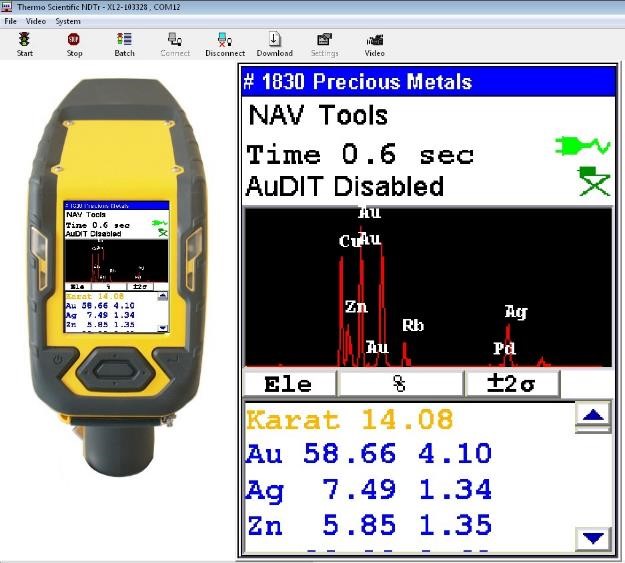Click the Rb peak label in spectrum

pyautogui.click(x=413, y=325)
